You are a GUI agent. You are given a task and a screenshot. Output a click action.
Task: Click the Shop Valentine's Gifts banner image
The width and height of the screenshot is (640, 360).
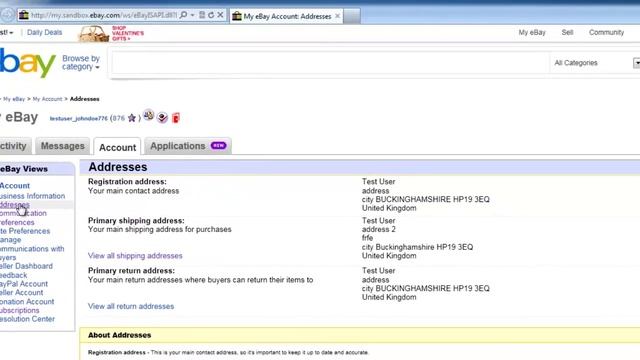click(x=93, y=33)
